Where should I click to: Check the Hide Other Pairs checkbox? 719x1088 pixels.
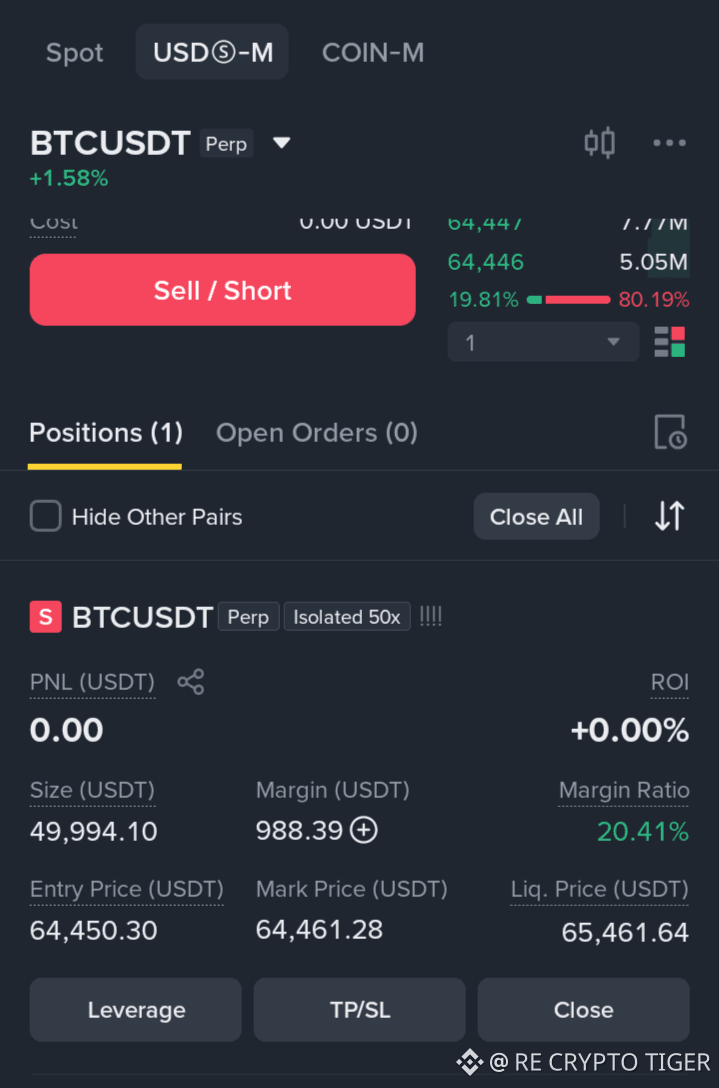click(46, 516)
